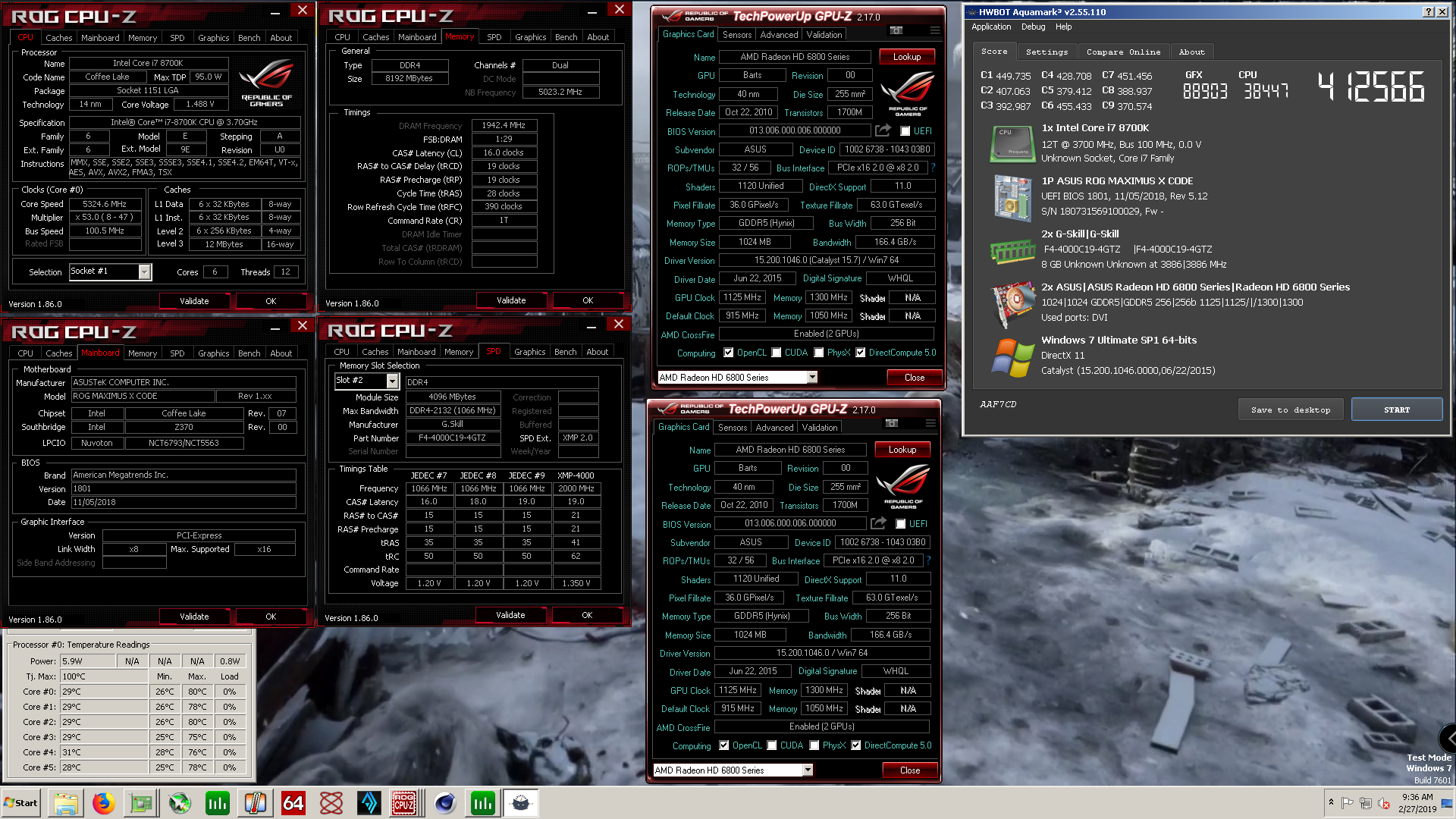Toggle CUDA checkbox in lower GPU-Z

[771, 745]
